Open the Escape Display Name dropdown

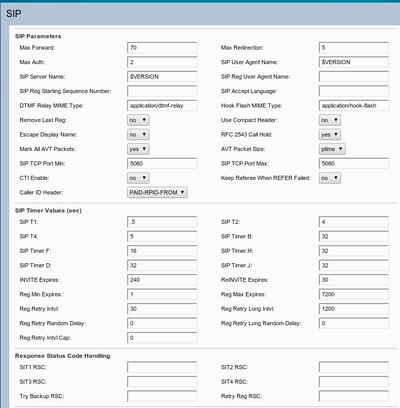coord(138,135)
